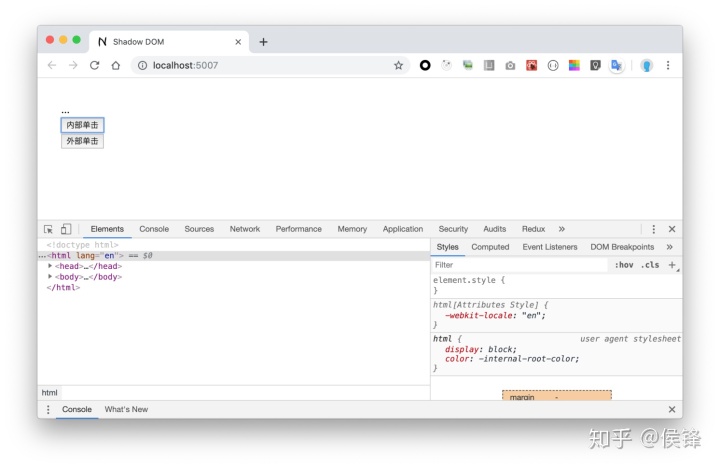720x468 pixels.
Task: Open the browser home page icon
Action: pyautogui.click(x=116, y=66)
